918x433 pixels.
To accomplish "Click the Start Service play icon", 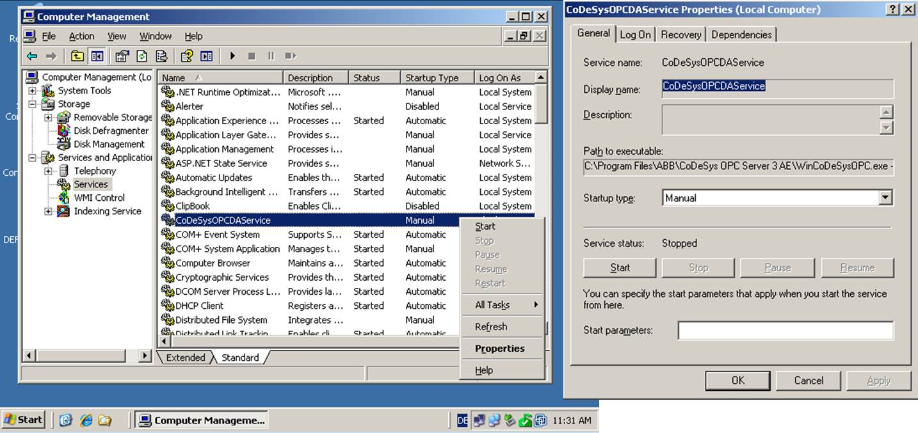I will [232, 56].
